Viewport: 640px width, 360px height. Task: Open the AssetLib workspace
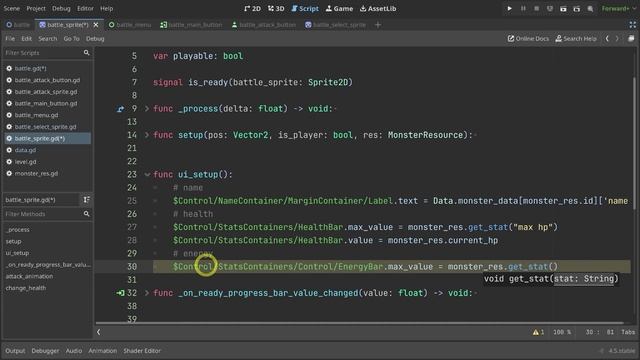[378, 8]
